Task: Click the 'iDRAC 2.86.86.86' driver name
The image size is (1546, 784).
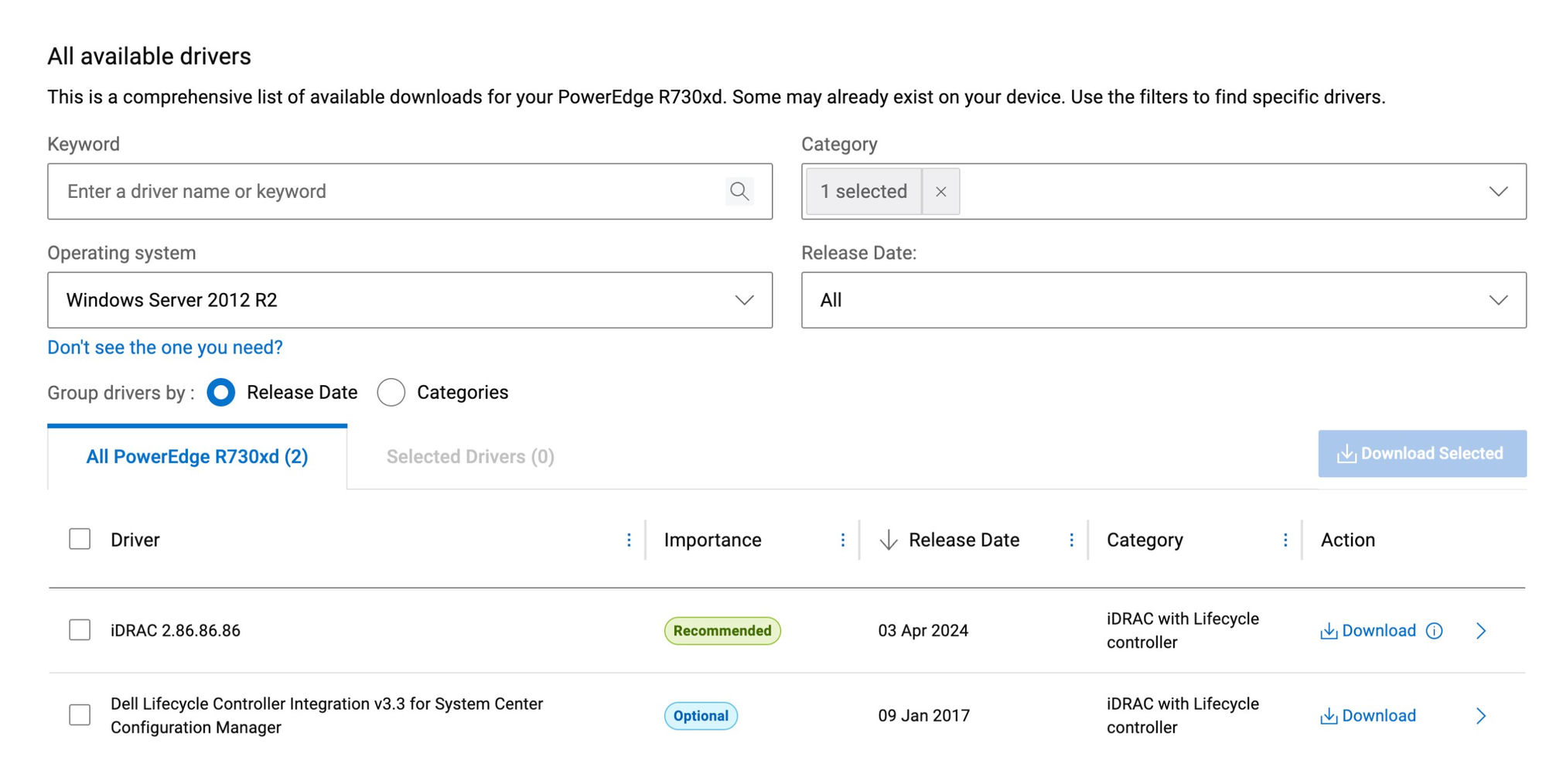Action: (176, 631)
